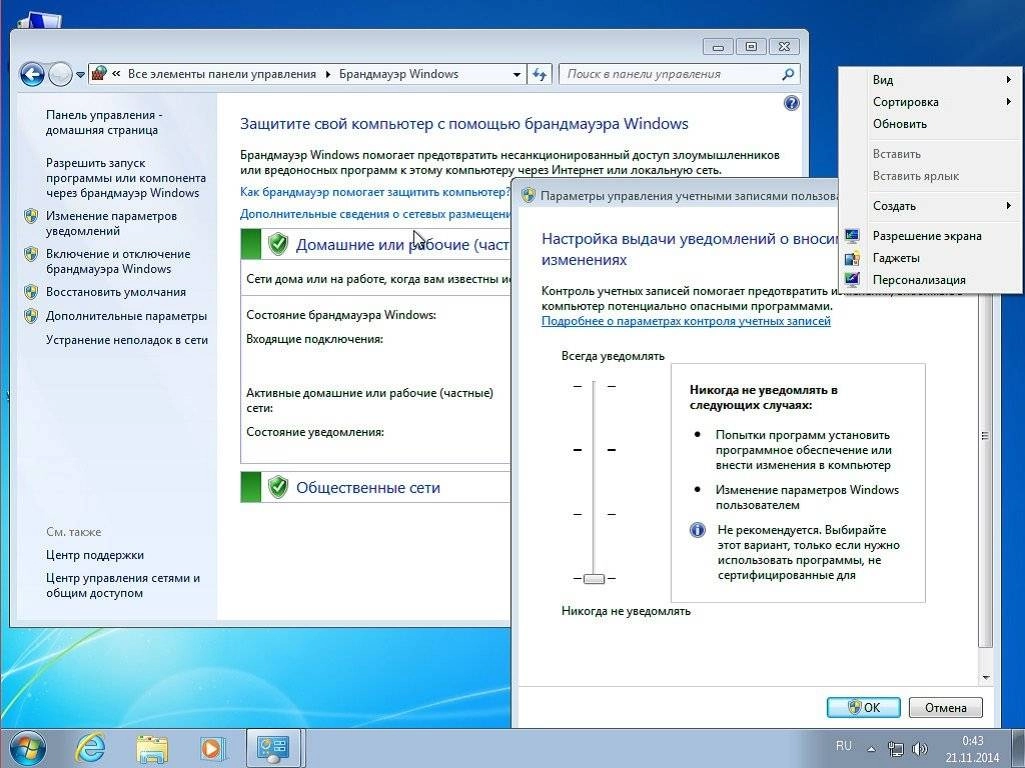Click 'Дополнительные сведения о сетевых размещениях' link
Viewport: 1025px width, 768px height.
point(375,214)
